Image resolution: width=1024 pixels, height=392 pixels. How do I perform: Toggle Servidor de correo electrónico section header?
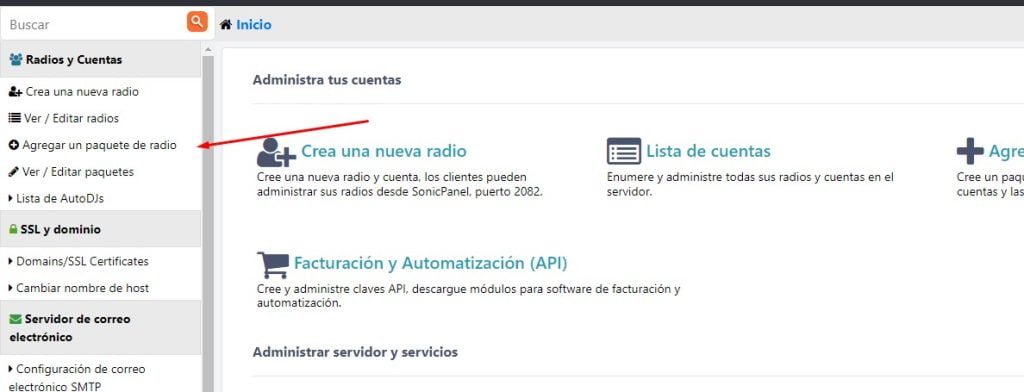tap(101, 328)
